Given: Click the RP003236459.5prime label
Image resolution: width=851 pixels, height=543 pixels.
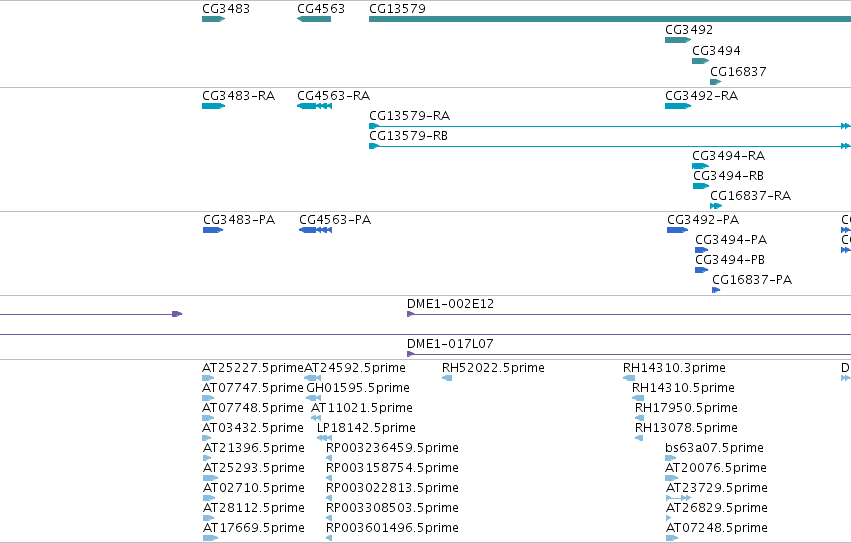Looking at the screenshot, I should (392, 448).
